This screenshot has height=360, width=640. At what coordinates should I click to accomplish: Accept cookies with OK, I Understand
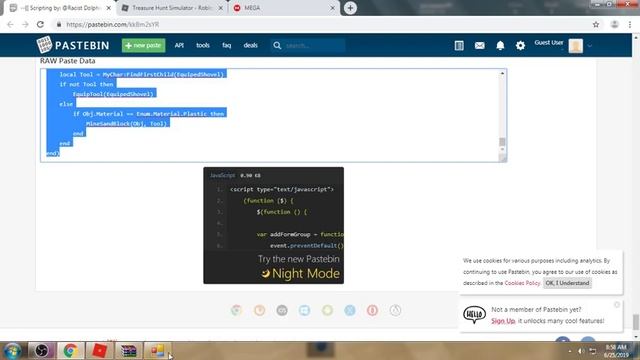tap(567, 283)
